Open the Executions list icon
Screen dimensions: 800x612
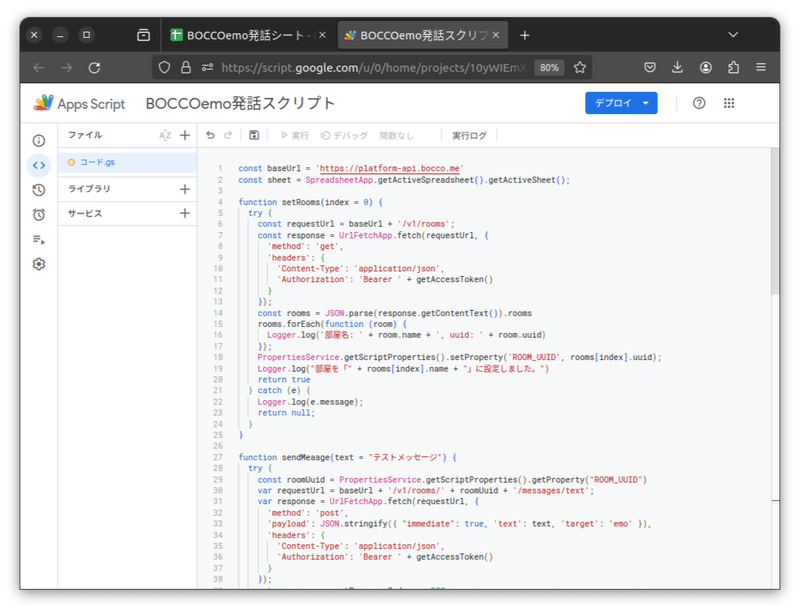[39, 239]
